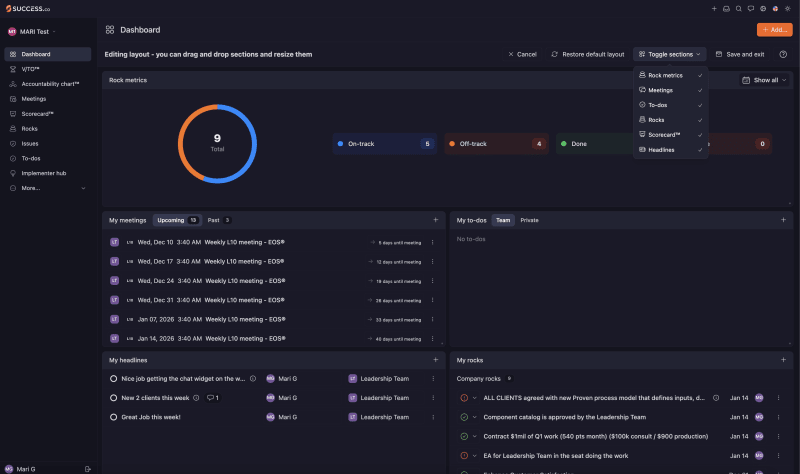The height and width of the screenshot is (474, 800).
Task: Toggle Meetings section visibility
Action: coord(670,90)
